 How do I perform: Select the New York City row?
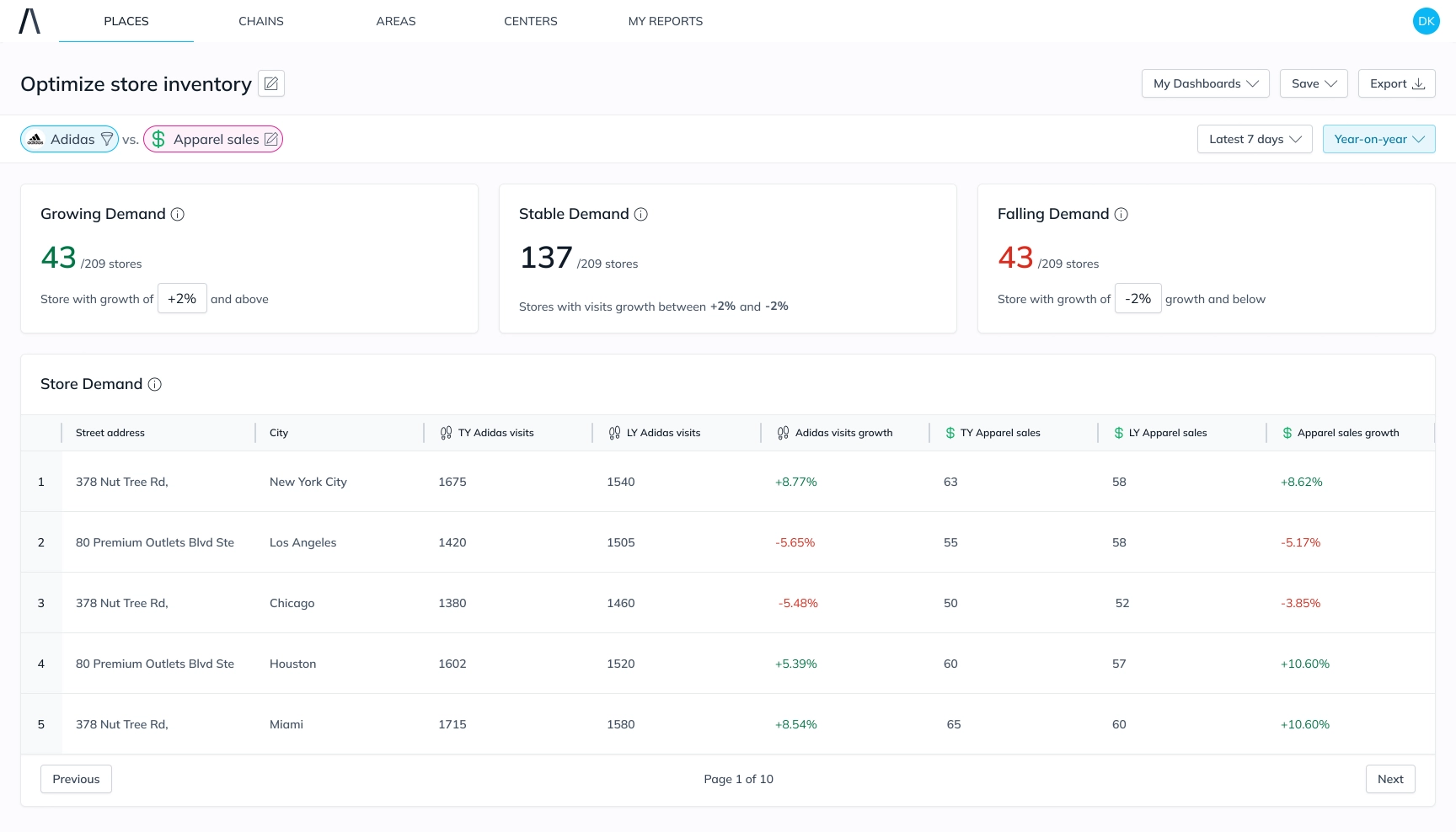coord(728,482)
